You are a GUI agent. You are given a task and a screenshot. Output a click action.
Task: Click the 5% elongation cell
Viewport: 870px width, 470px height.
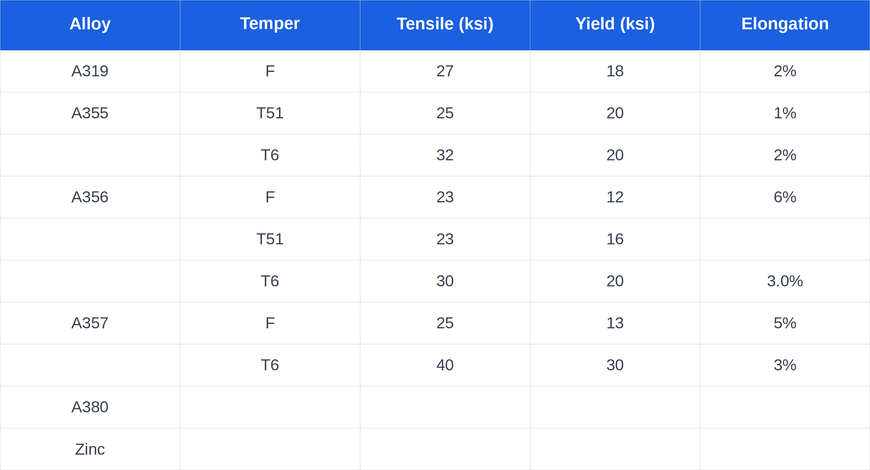tap(785, 323)
